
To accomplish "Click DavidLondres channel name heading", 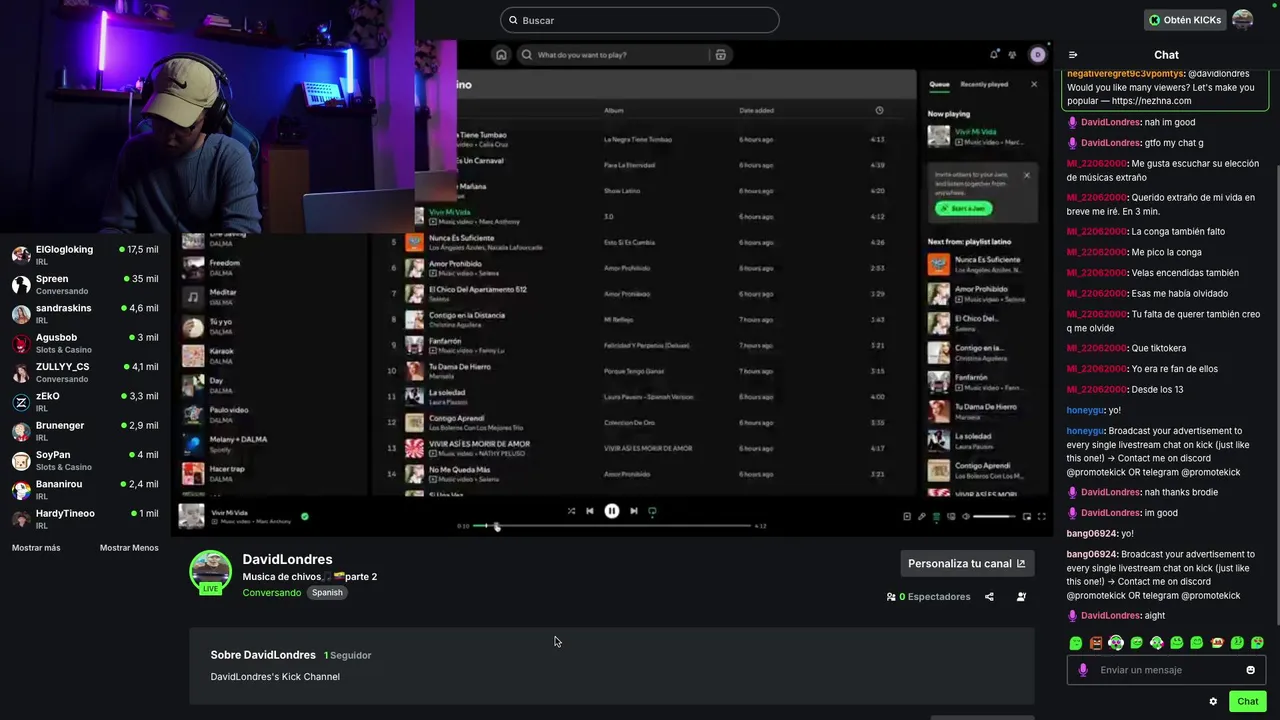I will coord(287,559).
